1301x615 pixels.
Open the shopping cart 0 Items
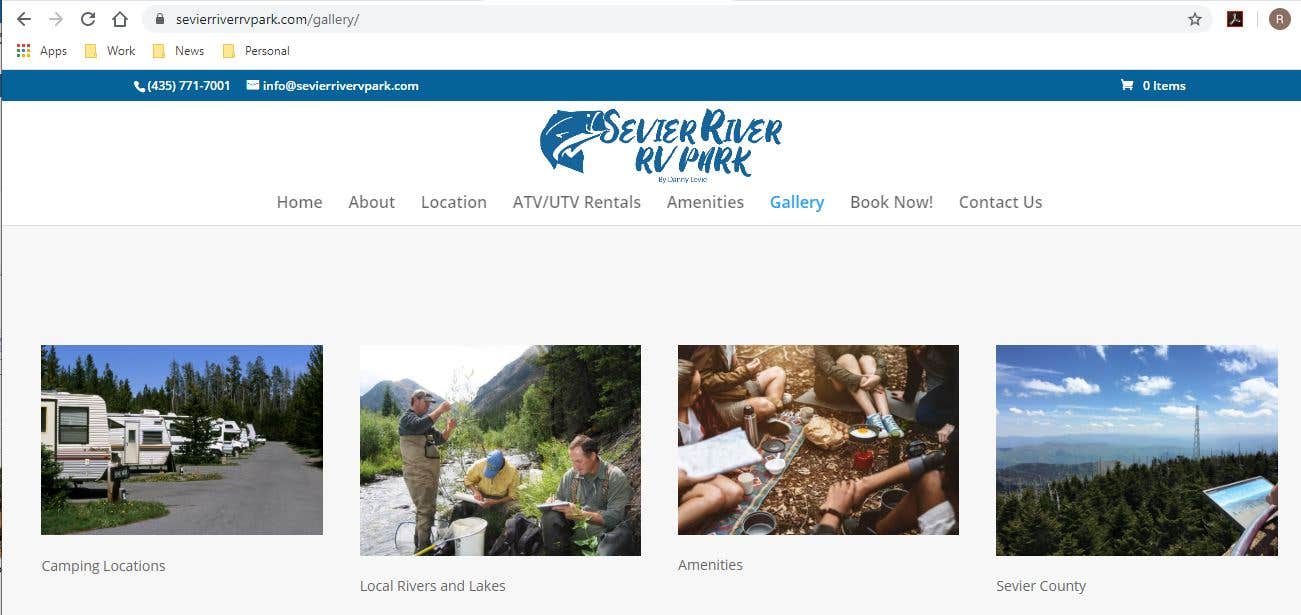(1153, 86)
